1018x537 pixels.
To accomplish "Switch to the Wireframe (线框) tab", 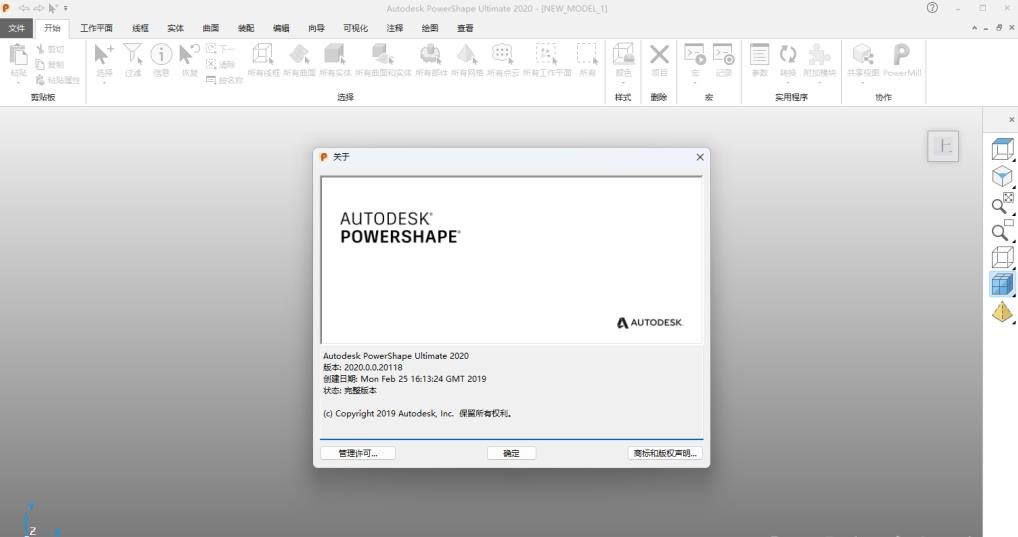I will [140, 28].
